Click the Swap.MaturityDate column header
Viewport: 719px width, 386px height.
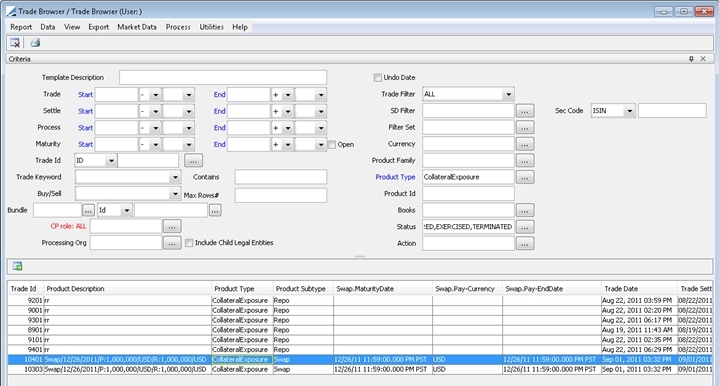click(x=383, y=289)
